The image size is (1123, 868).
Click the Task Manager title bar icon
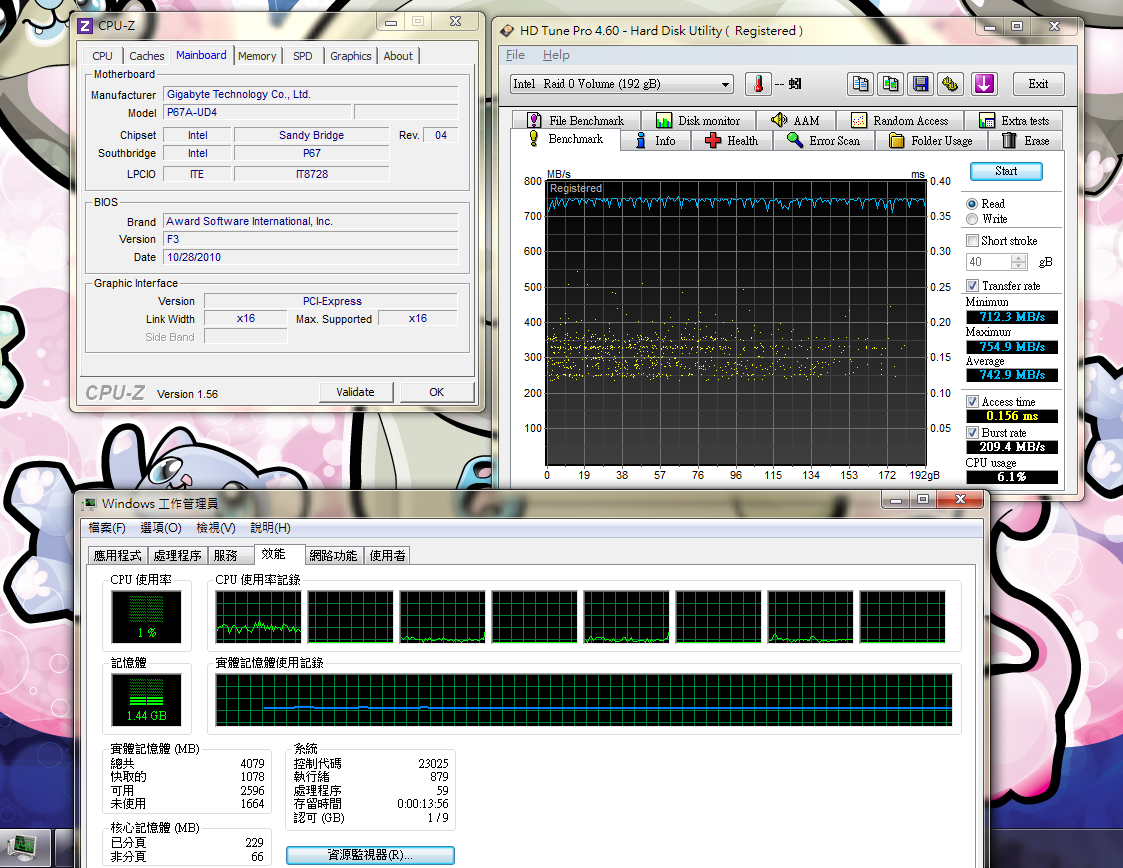click(90, 504)
